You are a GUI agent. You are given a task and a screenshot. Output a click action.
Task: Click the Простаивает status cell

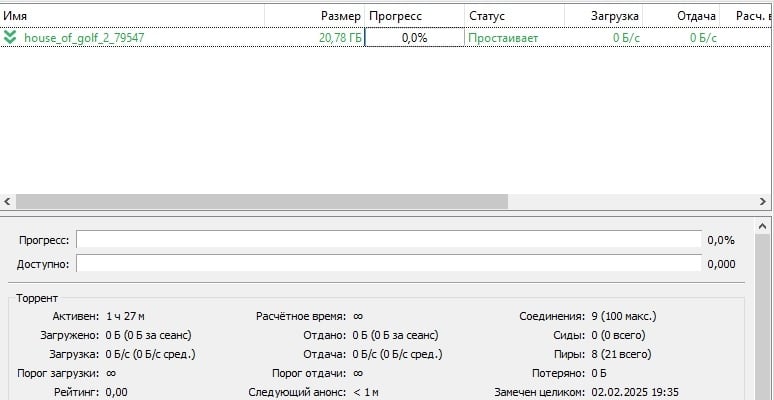(503, 38)
